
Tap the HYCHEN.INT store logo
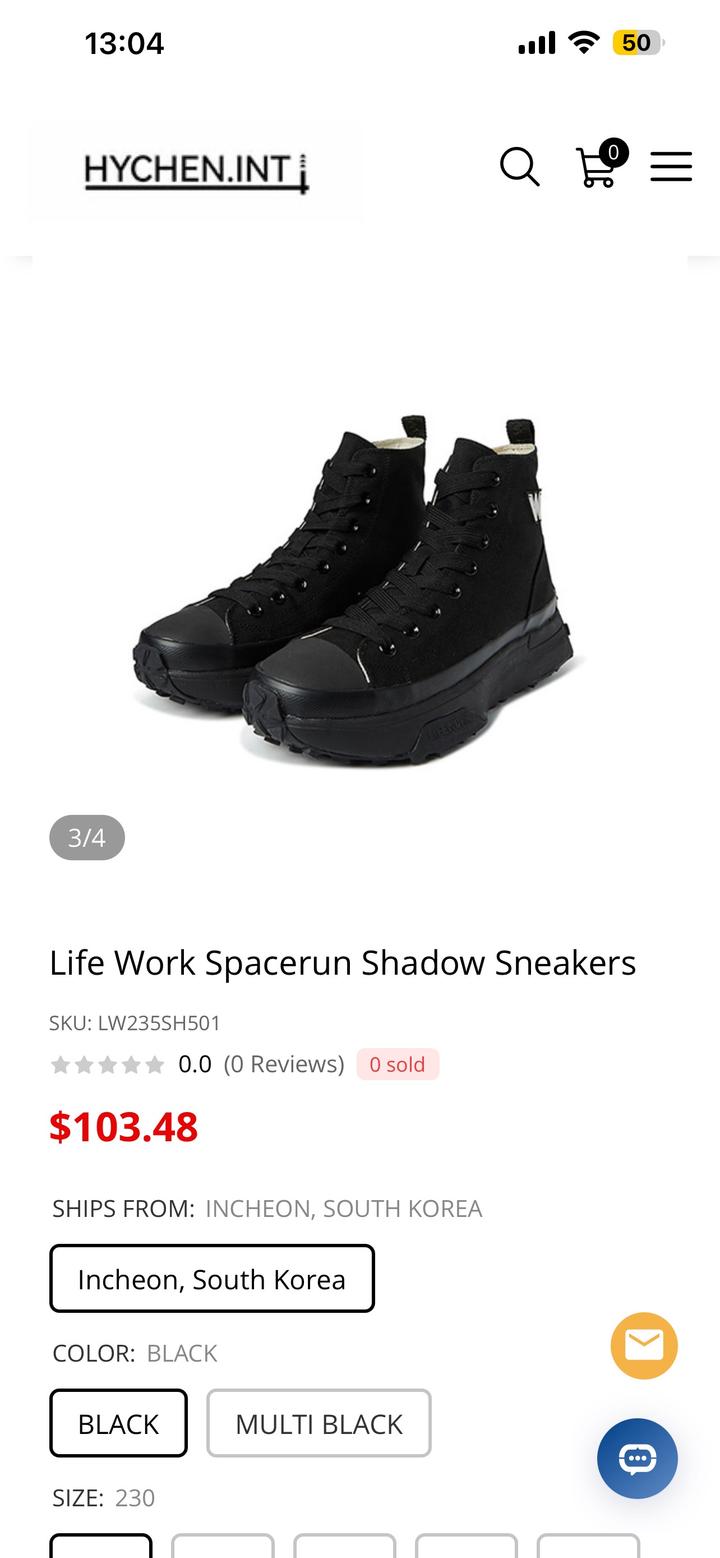click(197, 171)
